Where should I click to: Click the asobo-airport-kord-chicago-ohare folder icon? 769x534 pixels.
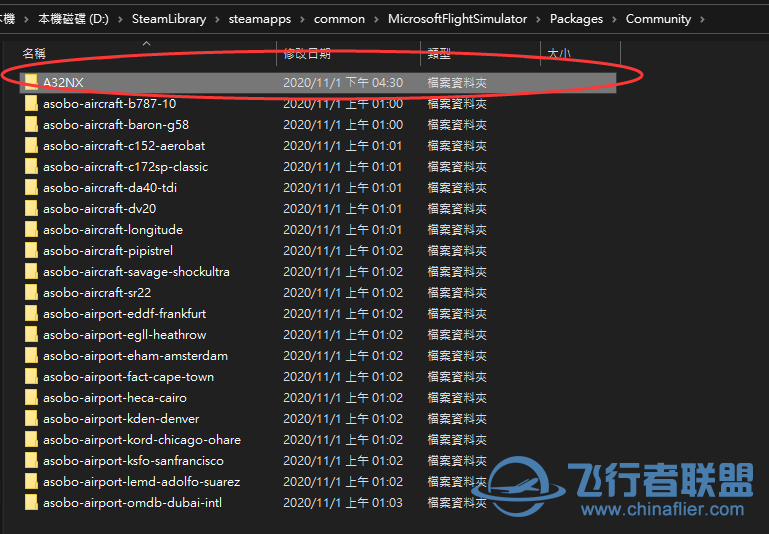pyautogui.click(x=31, y=439)
